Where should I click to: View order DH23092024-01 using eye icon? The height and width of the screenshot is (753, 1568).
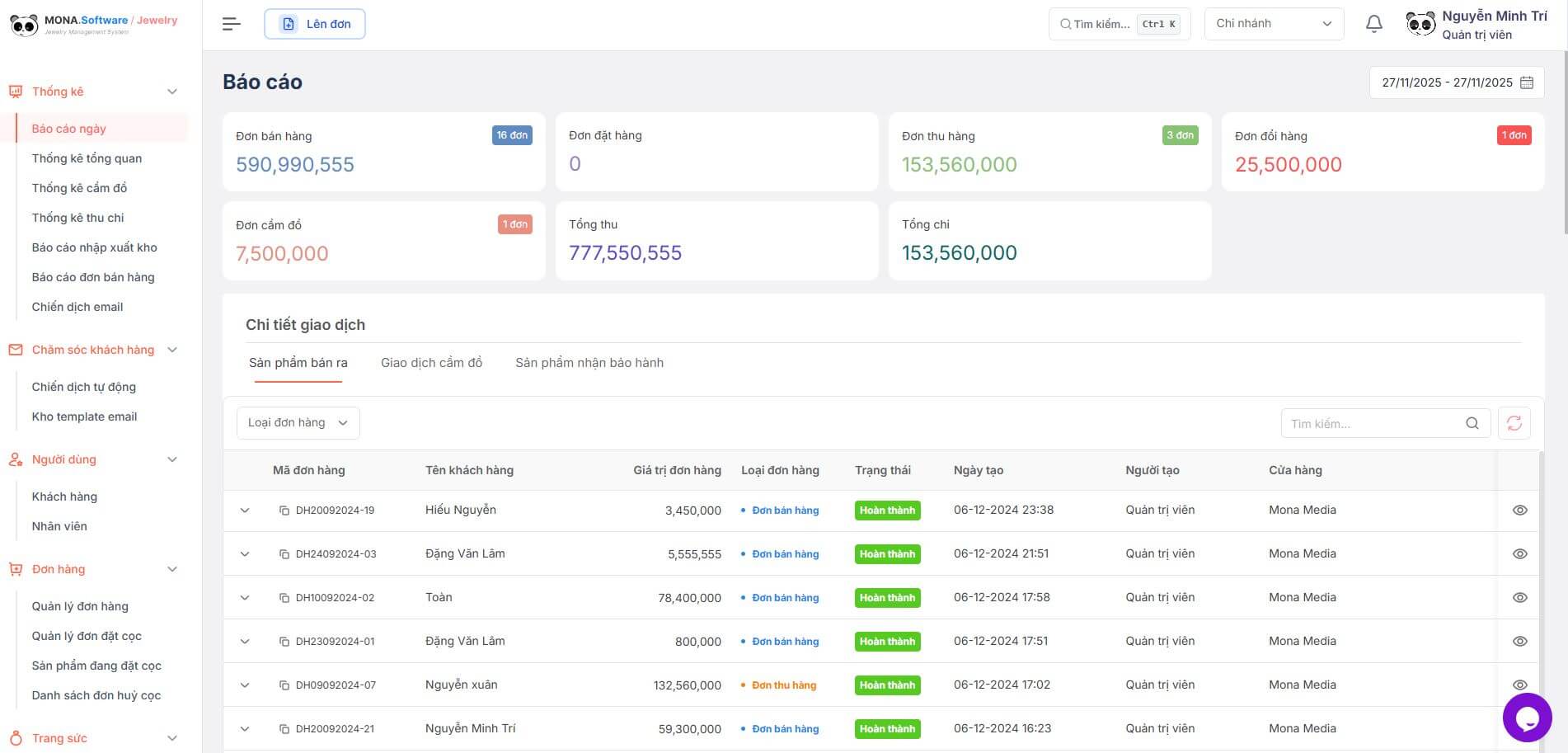(1519, 642)
